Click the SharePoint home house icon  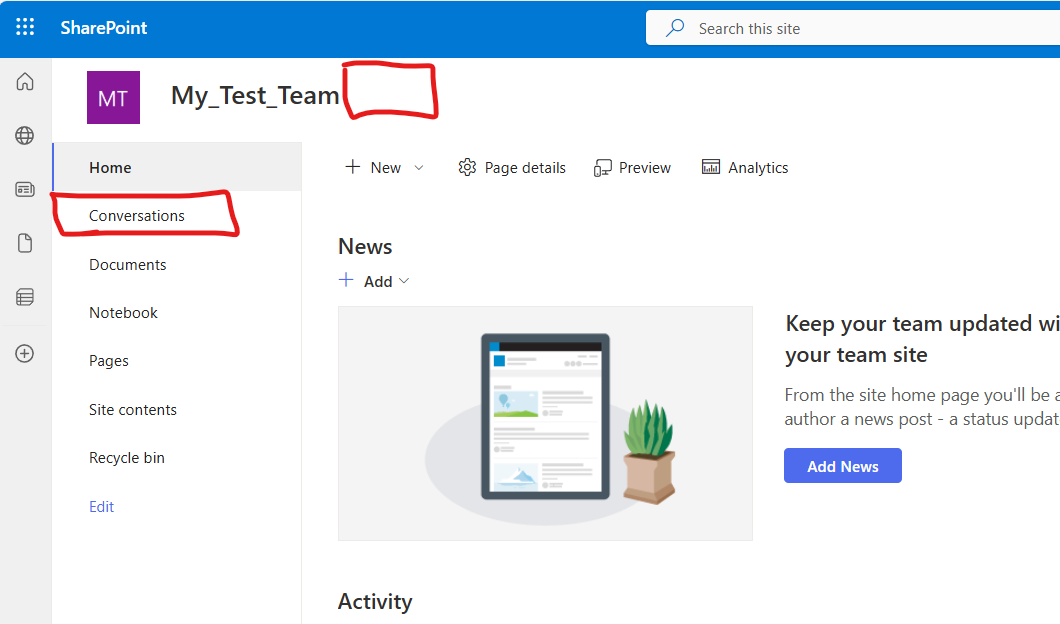point(25,82)
